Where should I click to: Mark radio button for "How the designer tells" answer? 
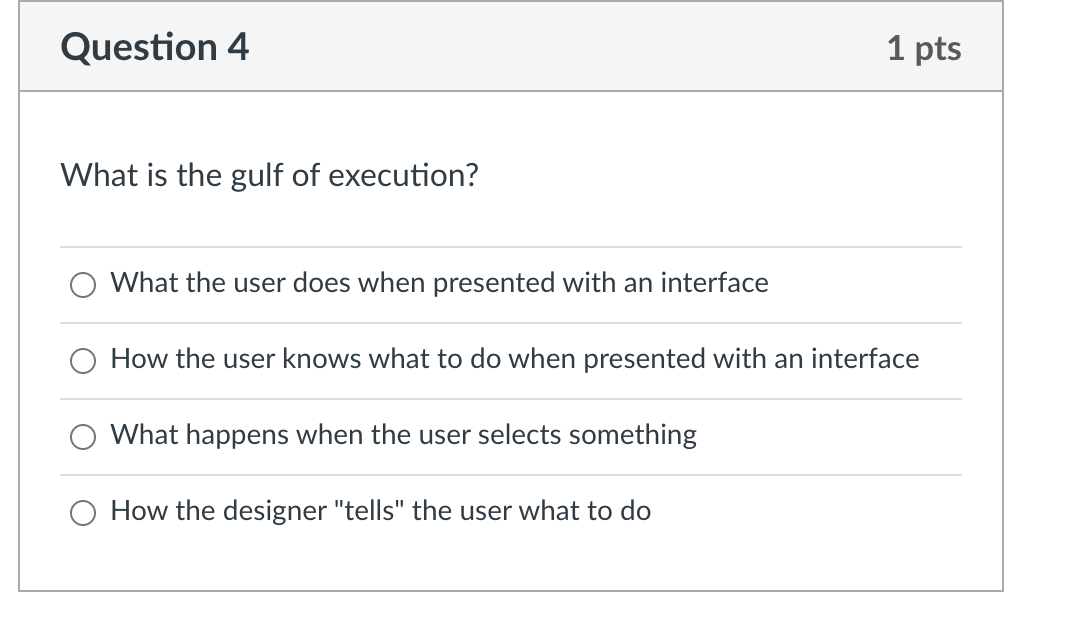pos(82,513)
